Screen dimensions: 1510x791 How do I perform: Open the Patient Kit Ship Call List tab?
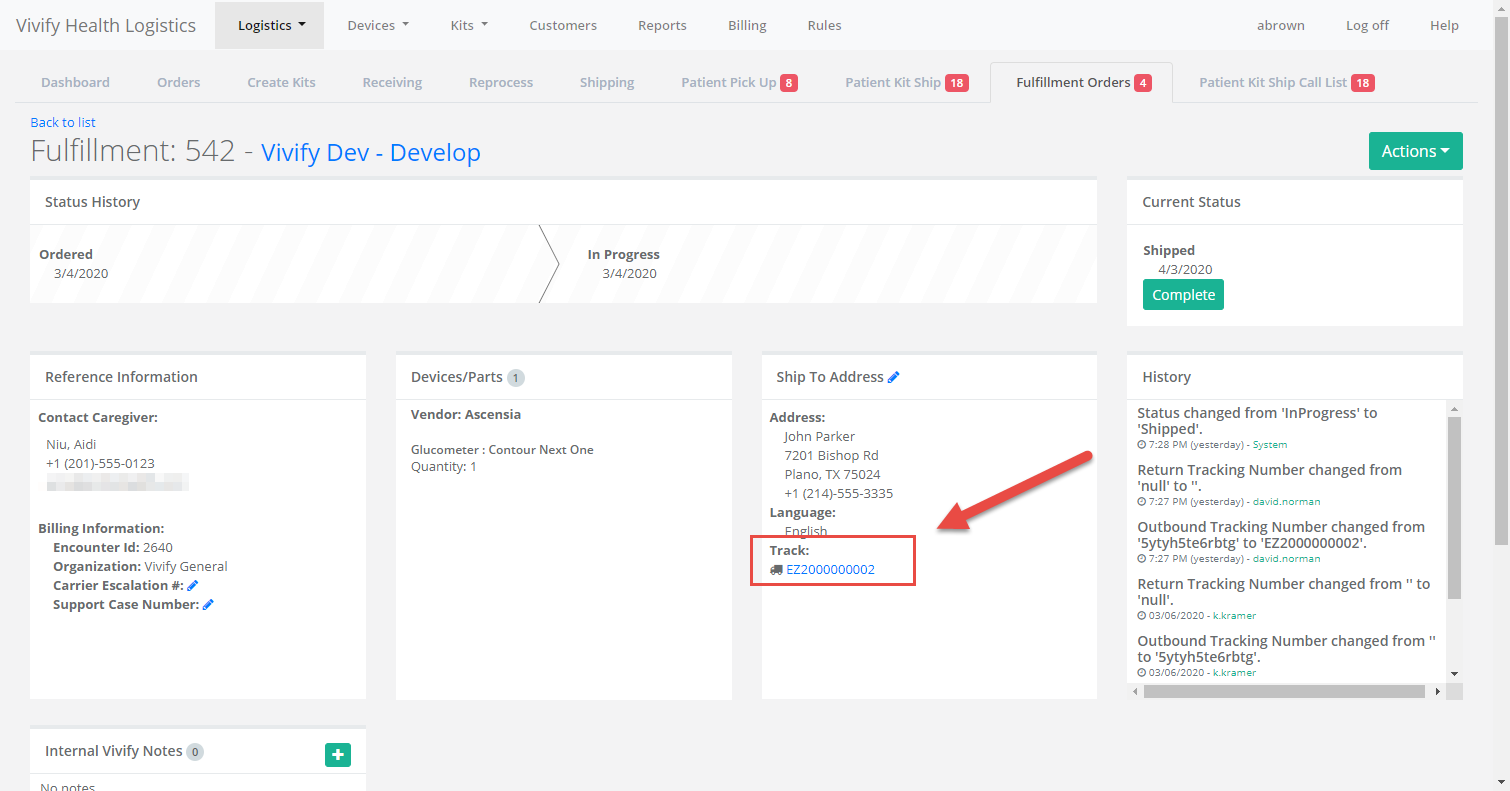tap(1285, 82)
